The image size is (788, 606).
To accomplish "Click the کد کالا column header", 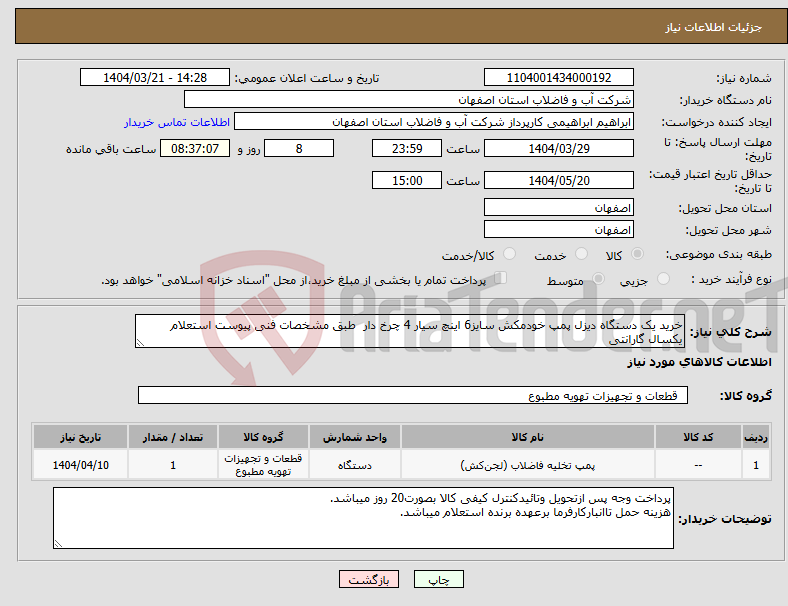I will pyautogui.click(x=698, y=437).
